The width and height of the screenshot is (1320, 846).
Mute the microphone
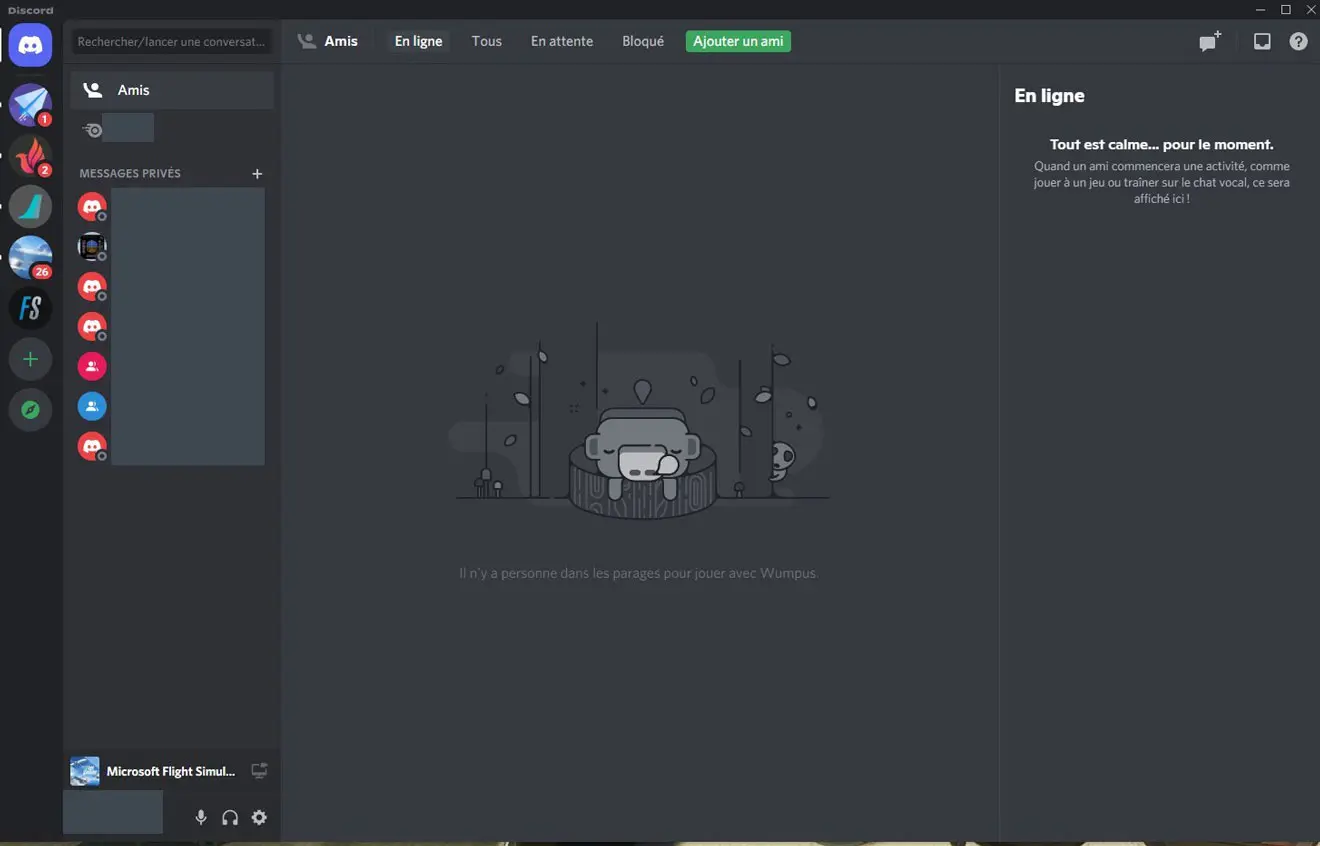[x=201, y=818]
